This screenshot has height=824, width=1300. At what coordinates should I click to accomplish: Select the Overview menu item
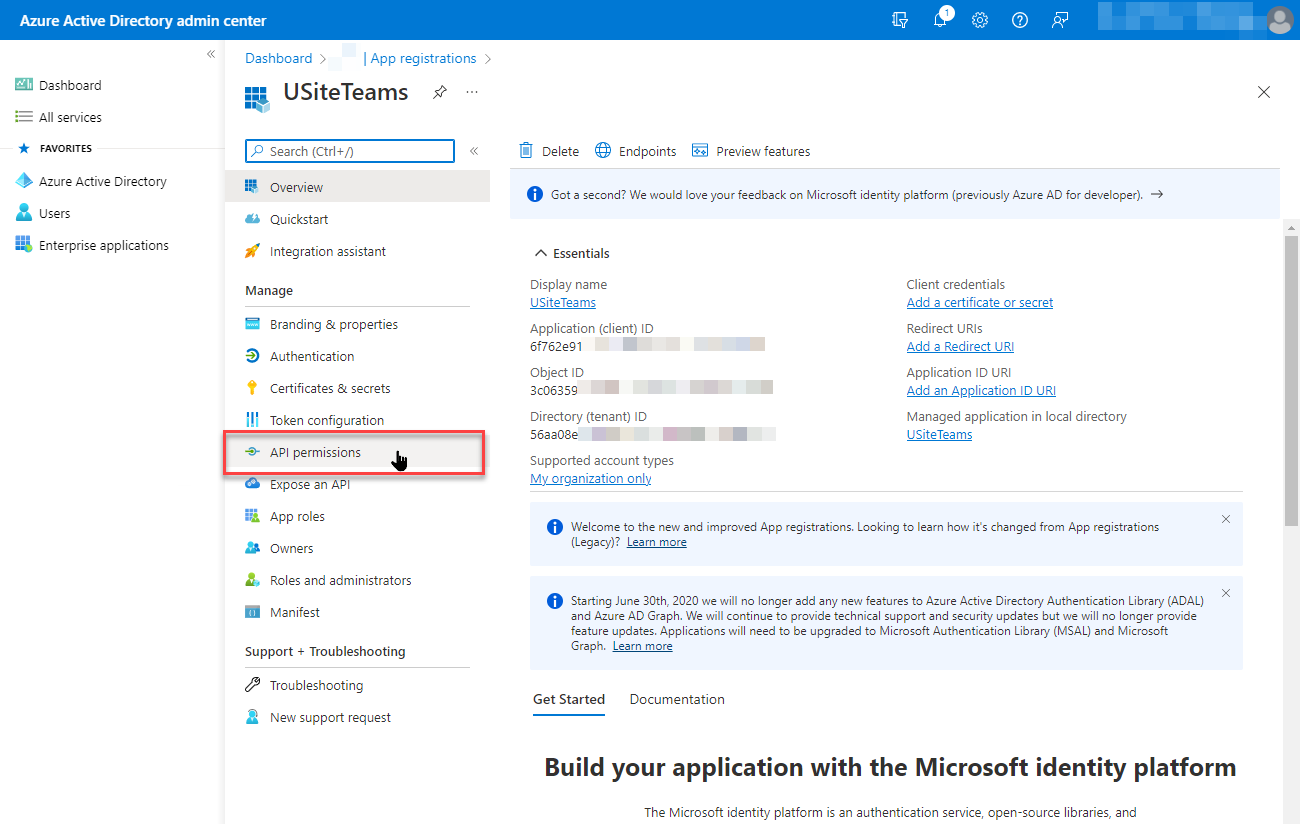358,187
